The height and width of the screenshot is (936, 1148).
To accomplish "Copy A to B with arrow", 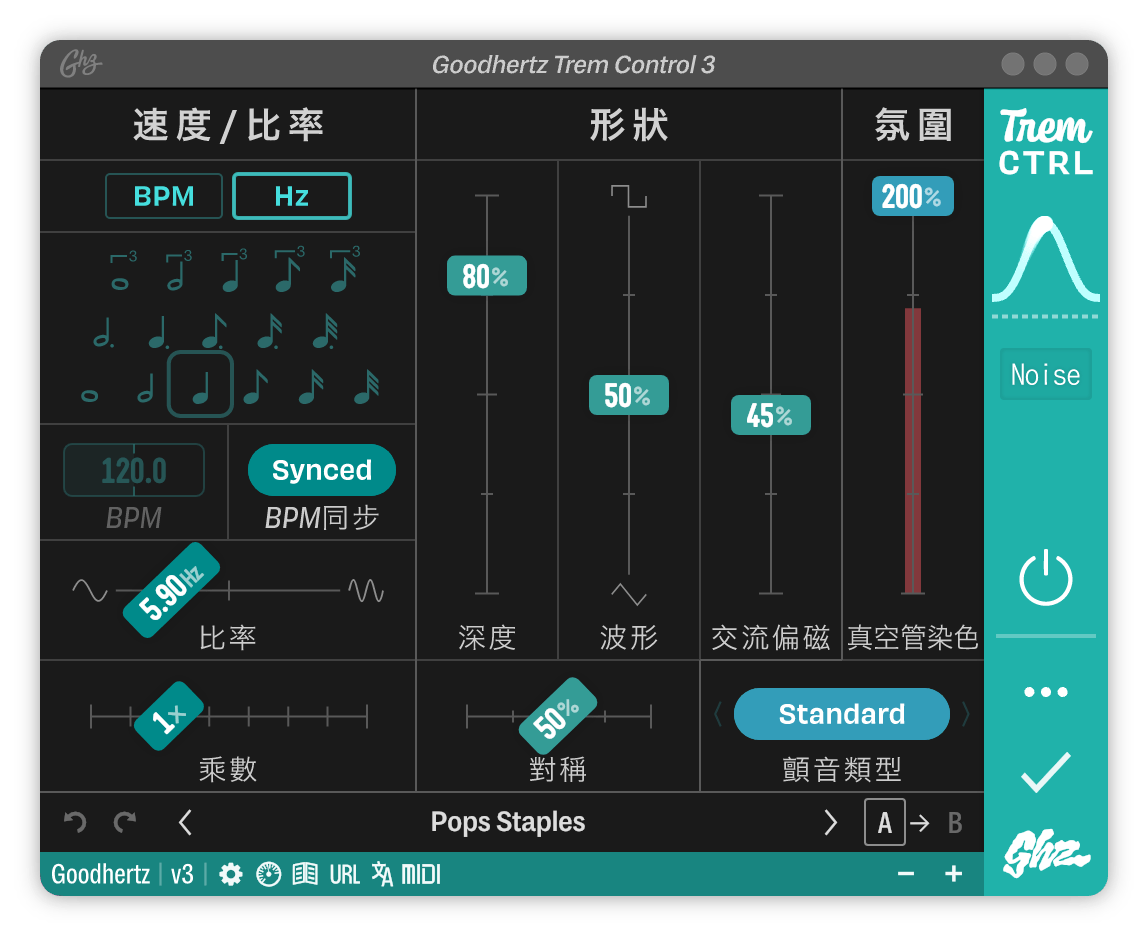I will coord(920,823).
